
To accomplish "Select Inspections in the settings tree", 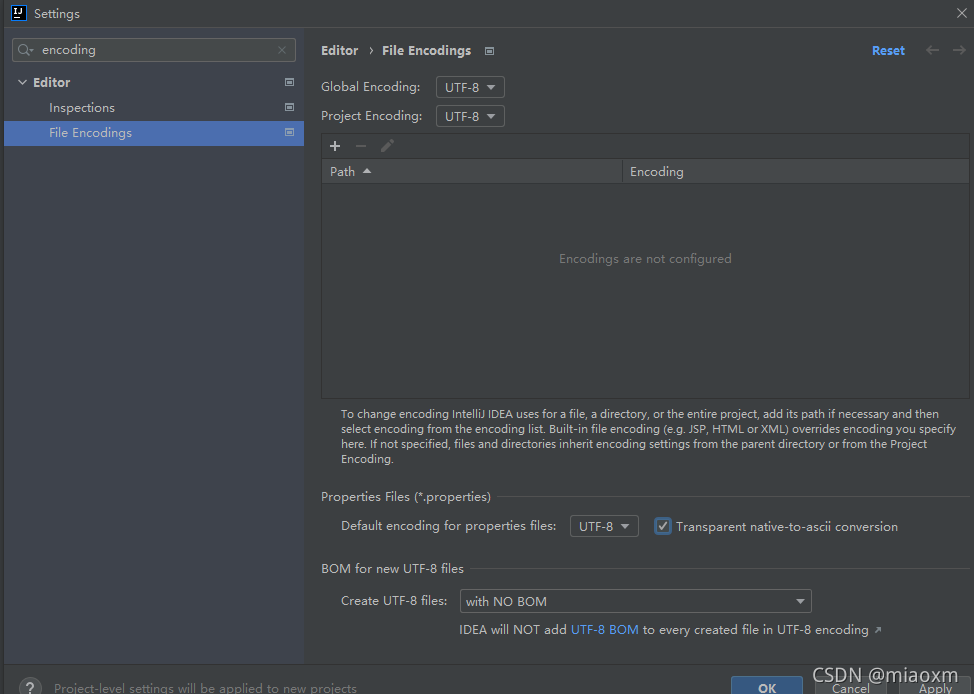I will point(82,107).
